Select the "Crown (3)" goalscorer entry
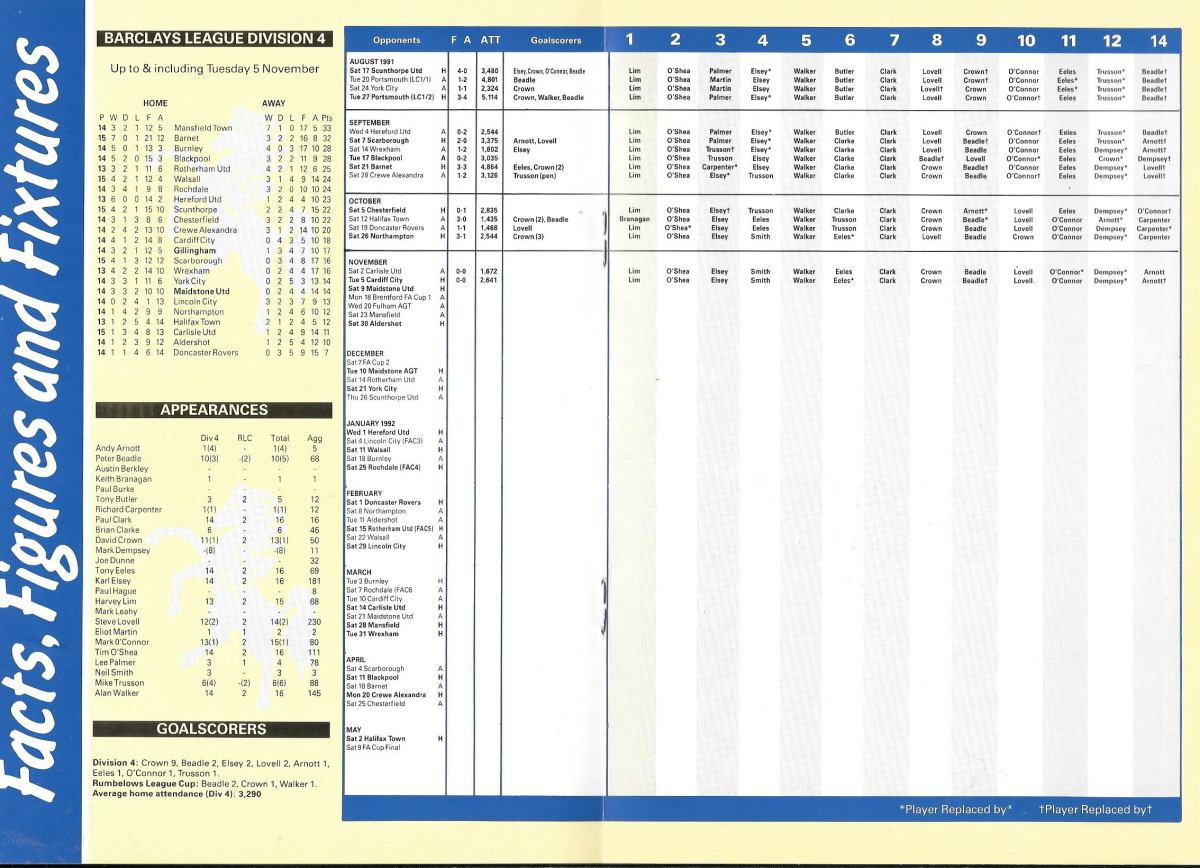Viewport: 1200px width, 868px height. pos(530,237)
